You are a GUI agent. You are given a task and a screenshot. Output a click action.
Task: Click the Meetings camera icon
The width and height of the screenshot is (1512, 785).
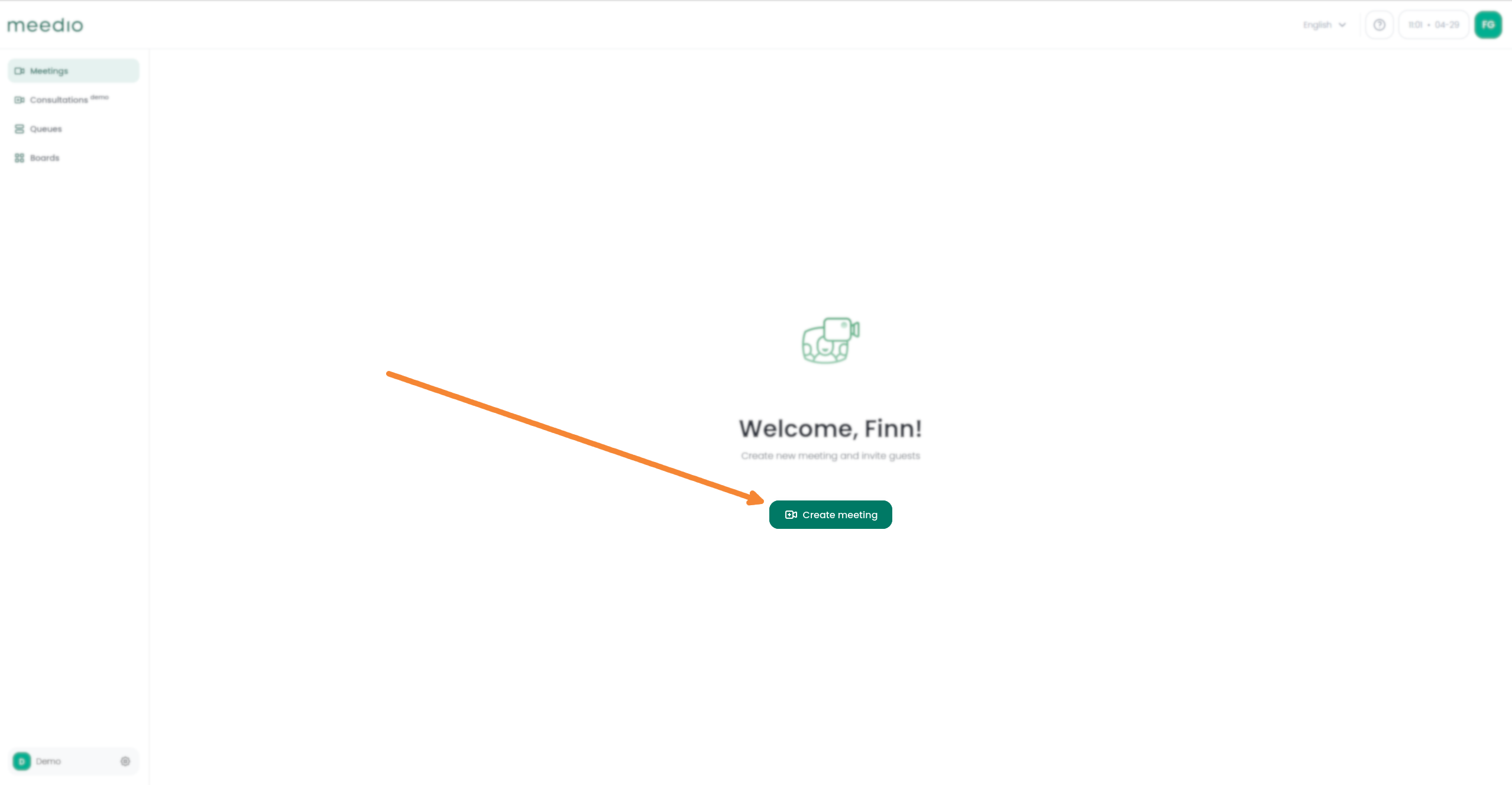(x=20, y=71)
